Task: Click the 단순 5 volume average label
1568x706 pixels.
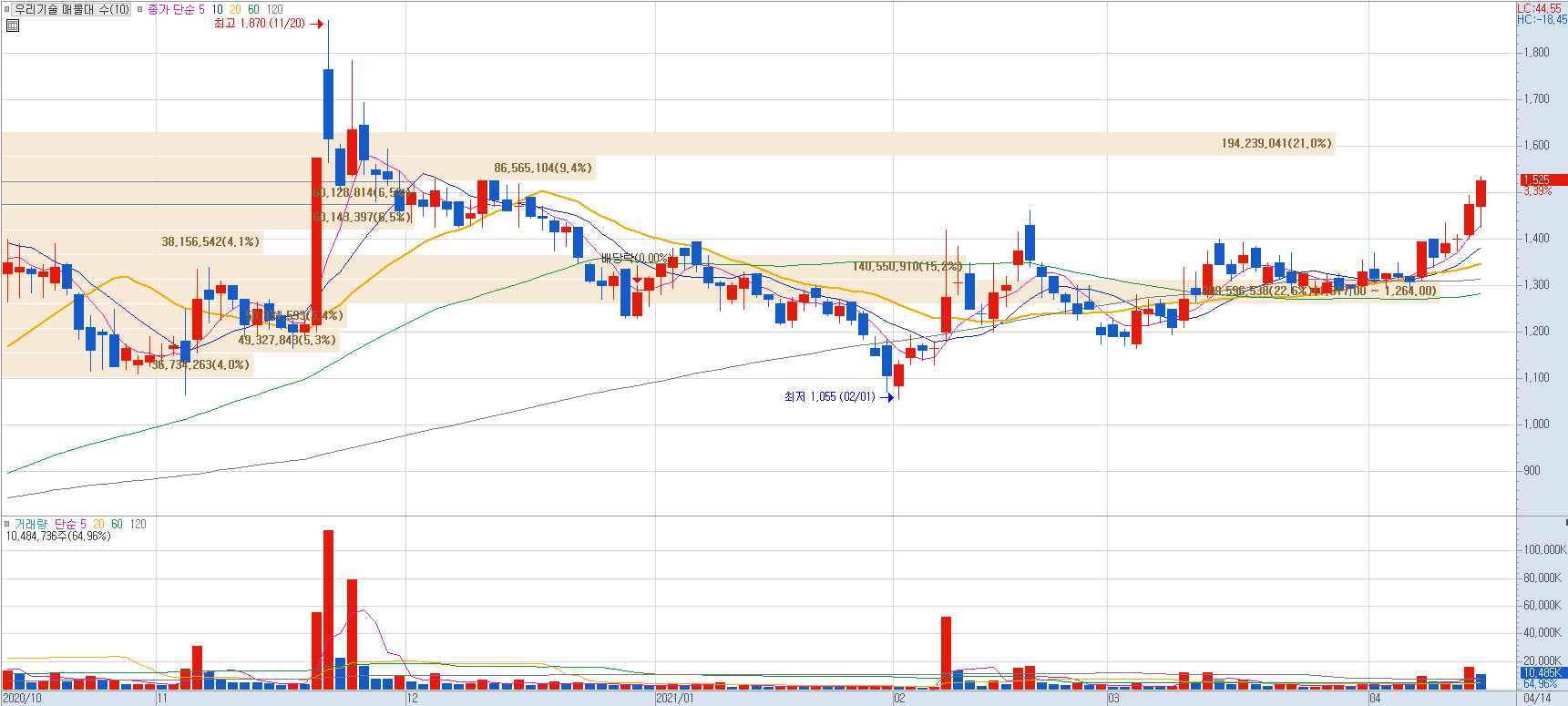Action: click(x=70, y=524)
